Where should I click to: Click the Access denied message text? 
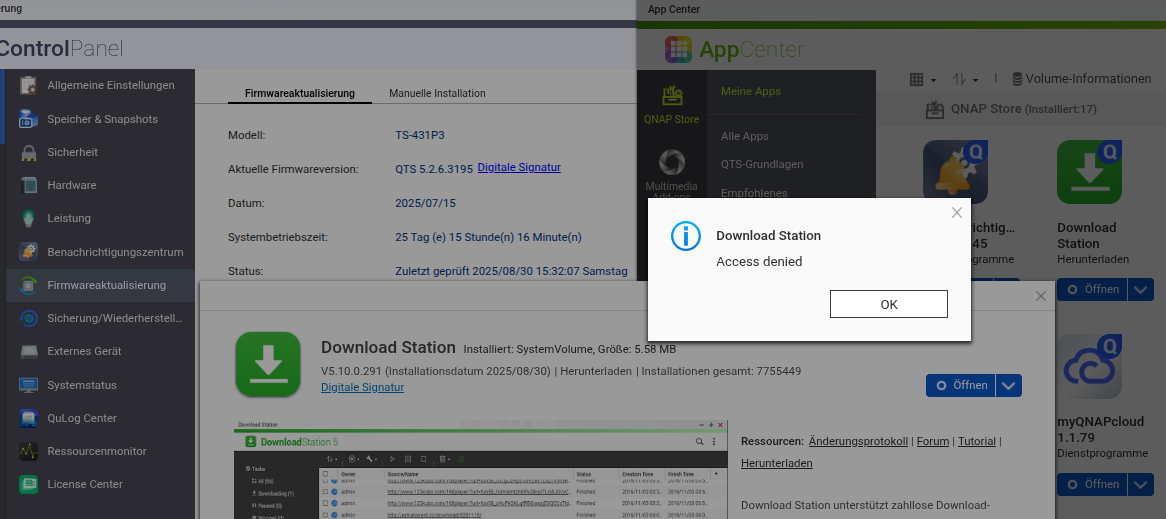pos(759,262)
